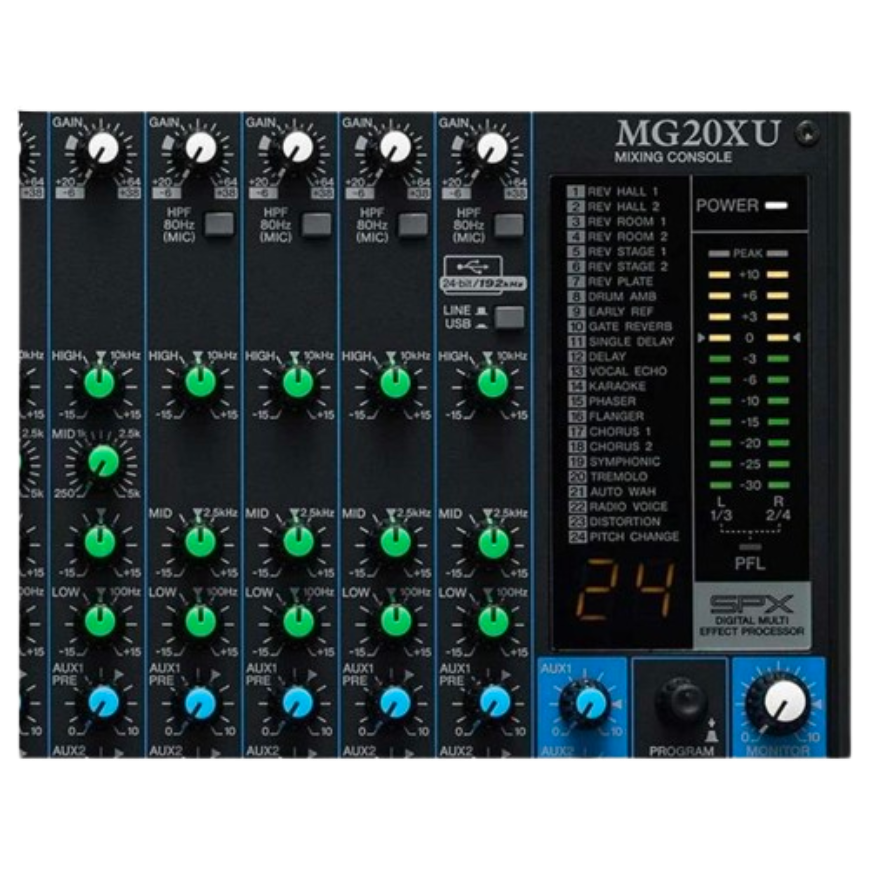The image size is (870, 870).
Task: Click the push-knob icon beside the PROGRAM label
Action: pos(712,731)
